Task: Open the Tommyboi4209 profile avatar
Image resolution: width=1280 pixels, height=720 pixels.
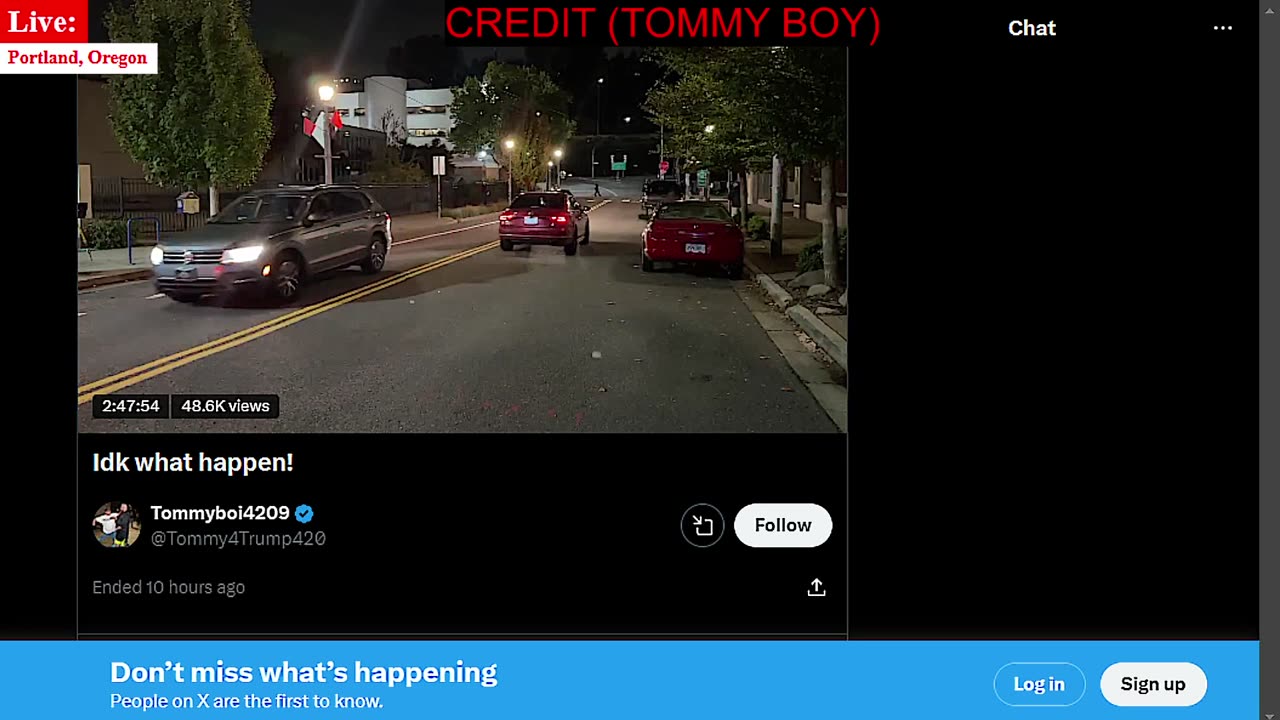Action: (117, 525)
